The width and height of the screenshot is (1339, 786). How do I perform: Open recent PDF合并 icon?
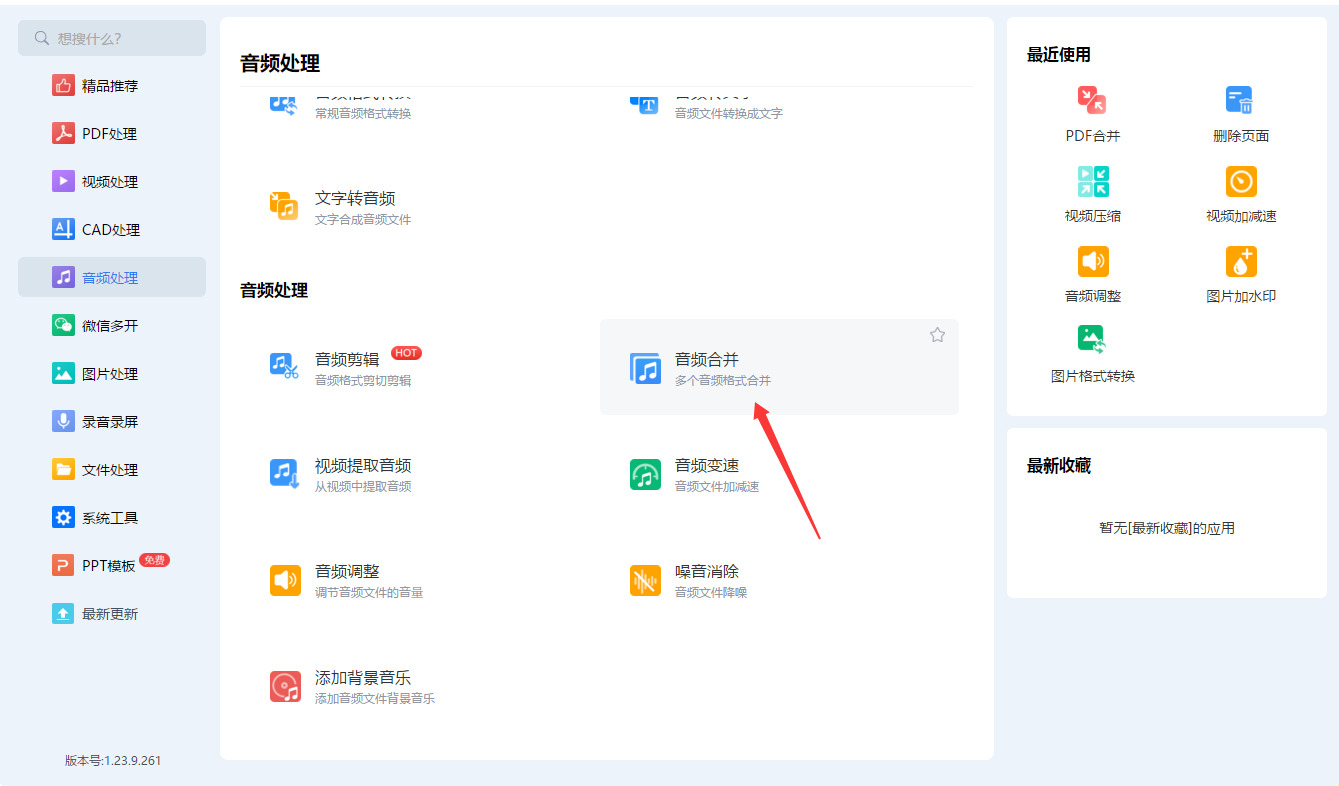coord(1092,100)
